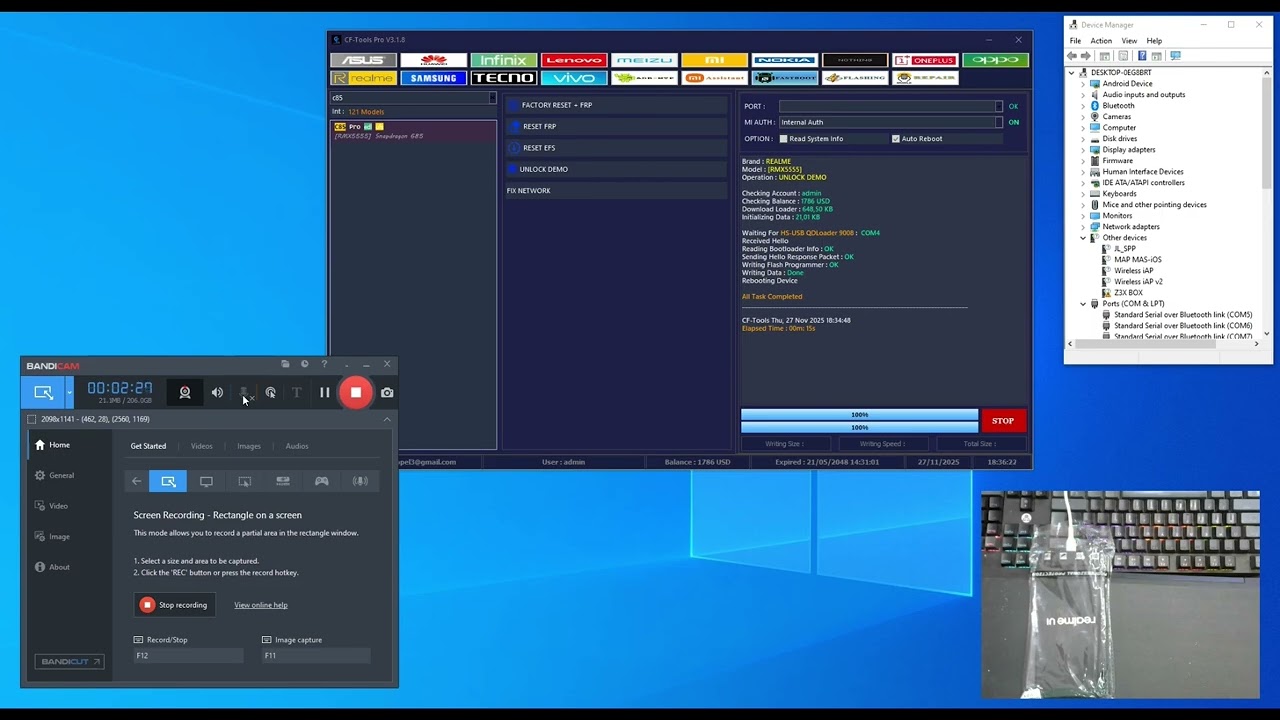Collapse the Ports (COM & LPT) node
The image size is (1280, 720).
(x=1083, y=304)
